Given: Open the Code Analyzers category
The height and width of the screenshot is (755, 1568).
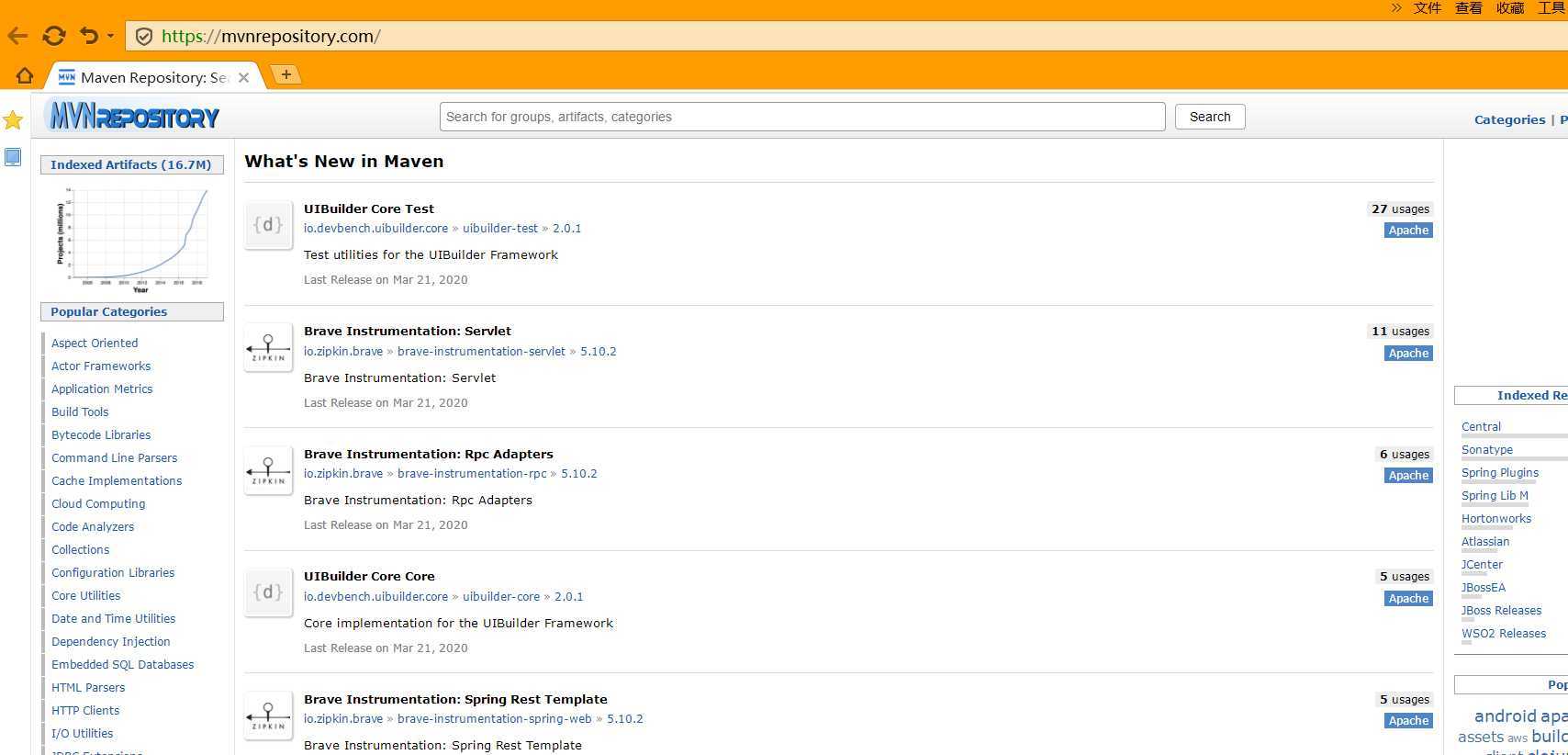Looking at the screenshot, I should point(93,527).
